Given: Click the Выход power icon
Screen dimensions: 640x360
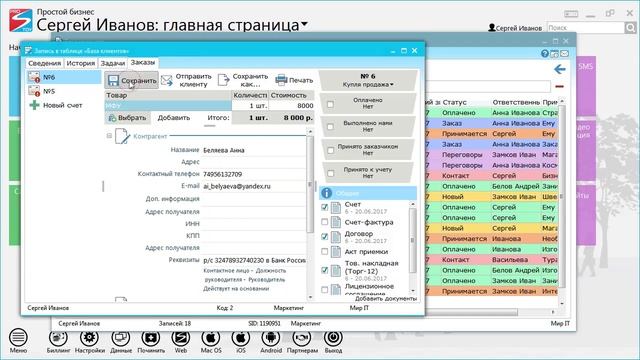Looking at the screenshot, I should click(333, 338).
